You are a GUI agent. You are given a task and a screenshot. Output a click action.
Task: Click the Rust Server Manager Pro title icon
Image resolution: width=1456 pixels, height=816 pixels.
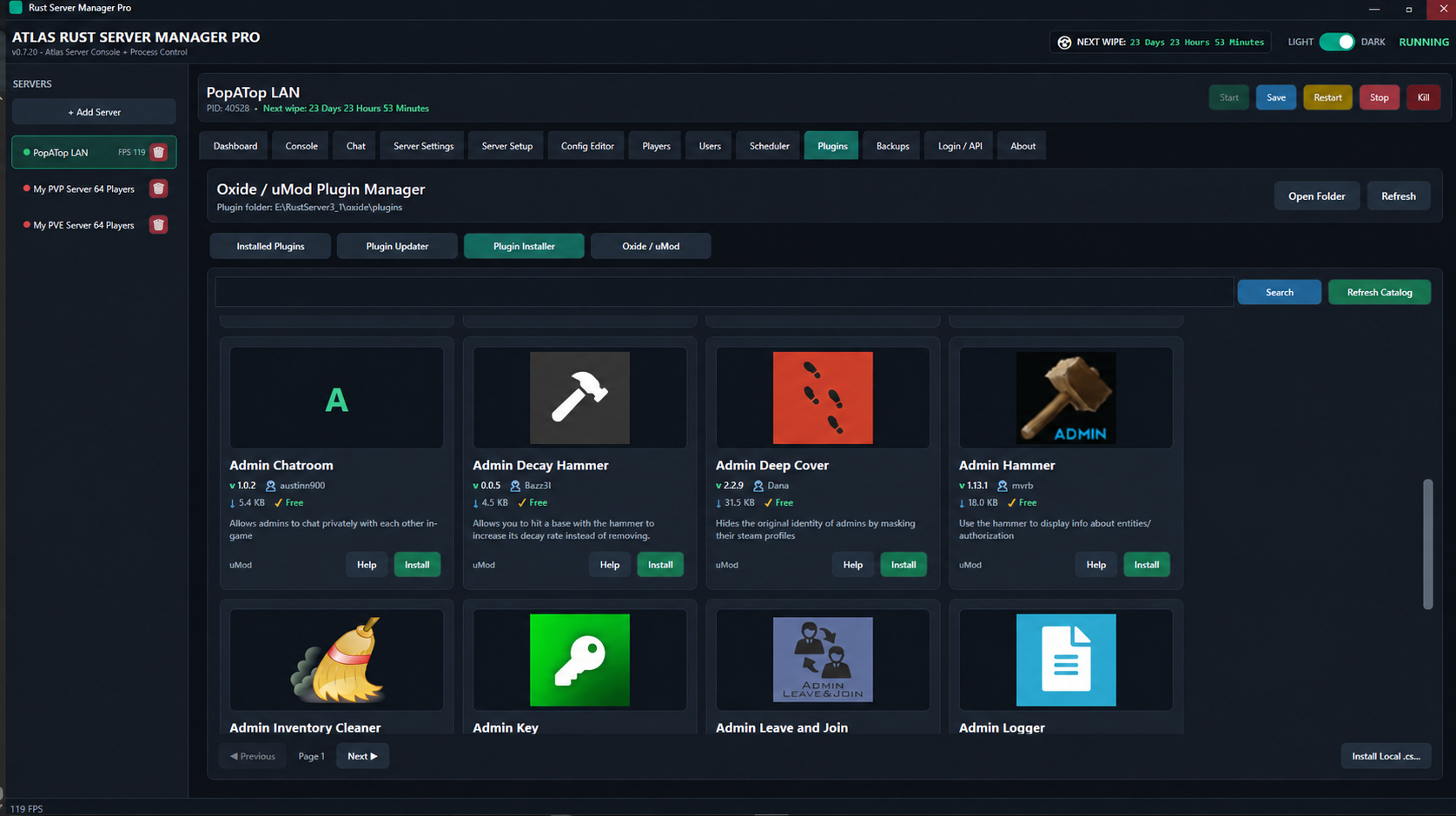16,8
